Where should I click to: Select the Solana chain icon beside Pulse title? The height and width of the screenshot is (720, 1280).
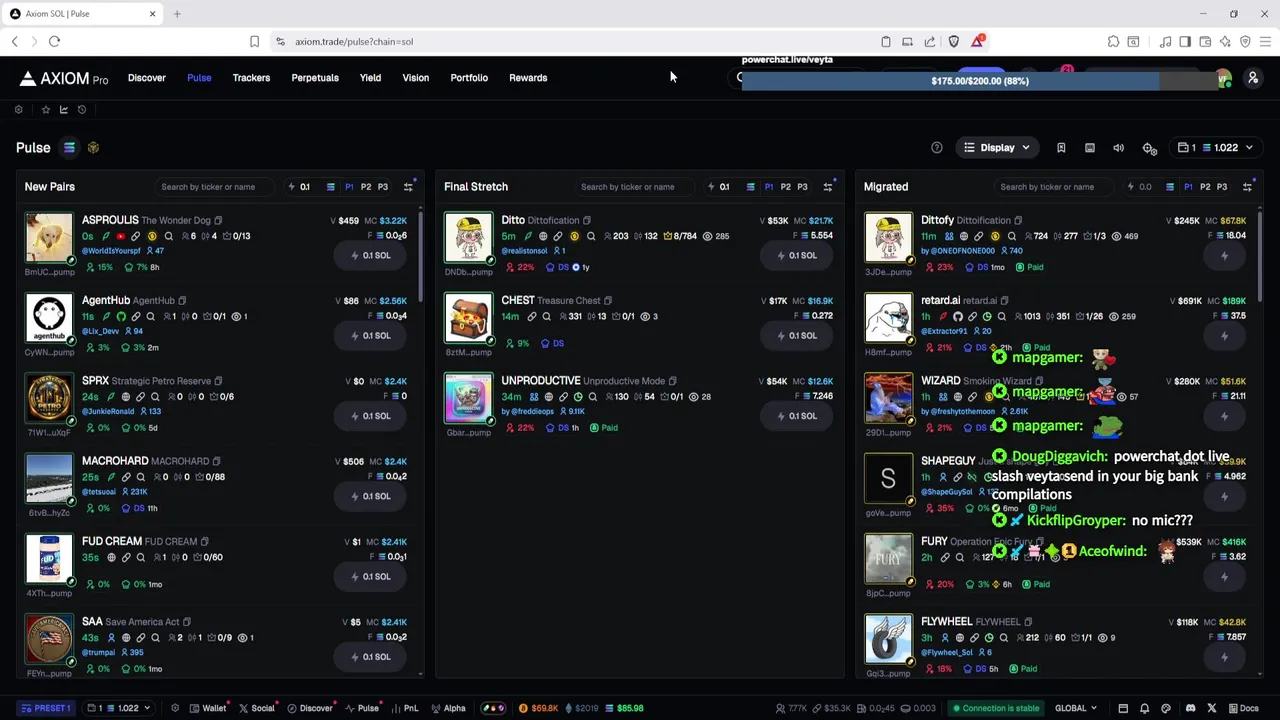(69, 148)
